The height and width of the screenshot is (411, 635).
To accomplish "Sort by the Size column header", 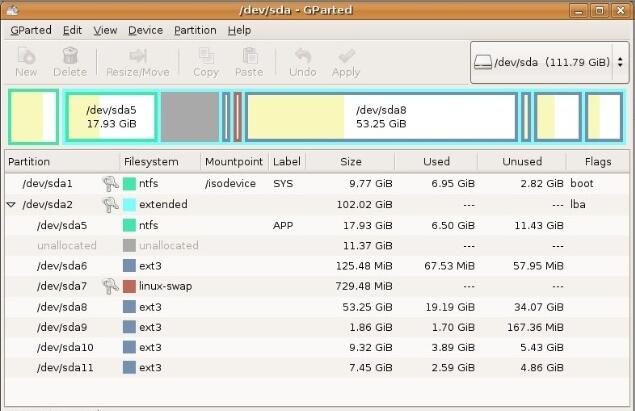I will point(350,161).
